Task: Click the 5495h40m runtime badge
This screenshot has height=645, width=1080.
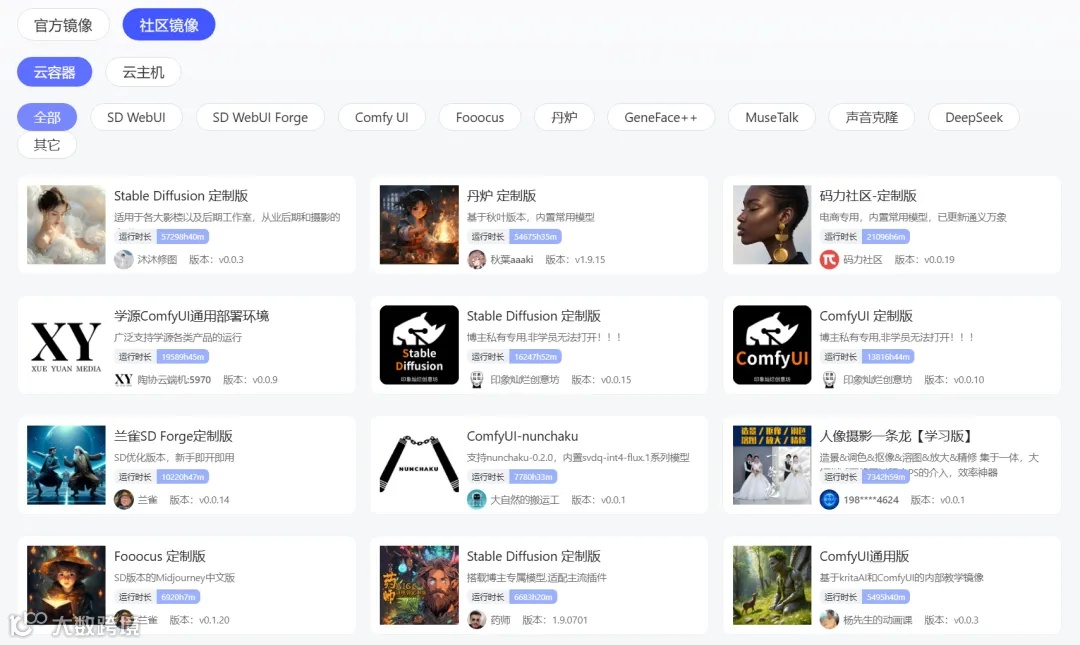Action: coord(886,597)
